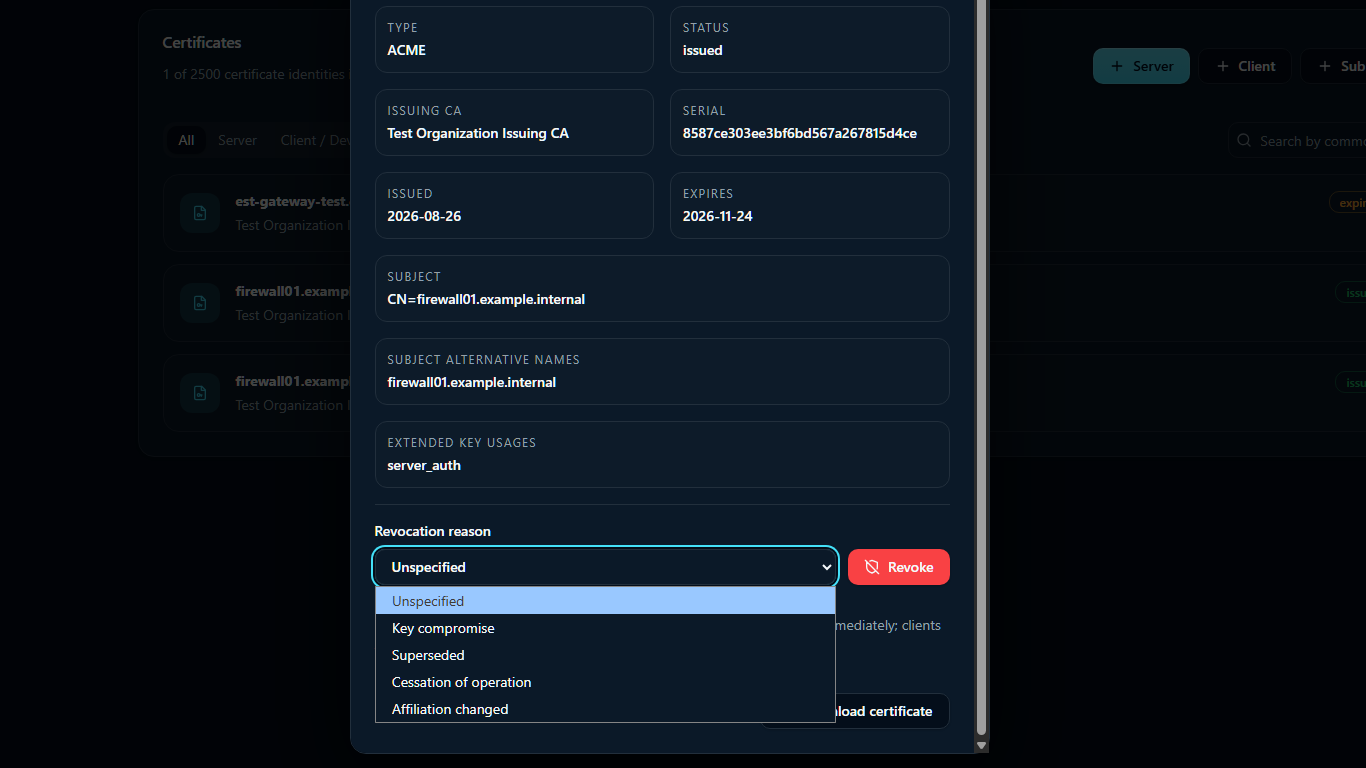The image size is (1366, 768).
Task: Click the Download certificate button
Action: [x=855, y=711]
